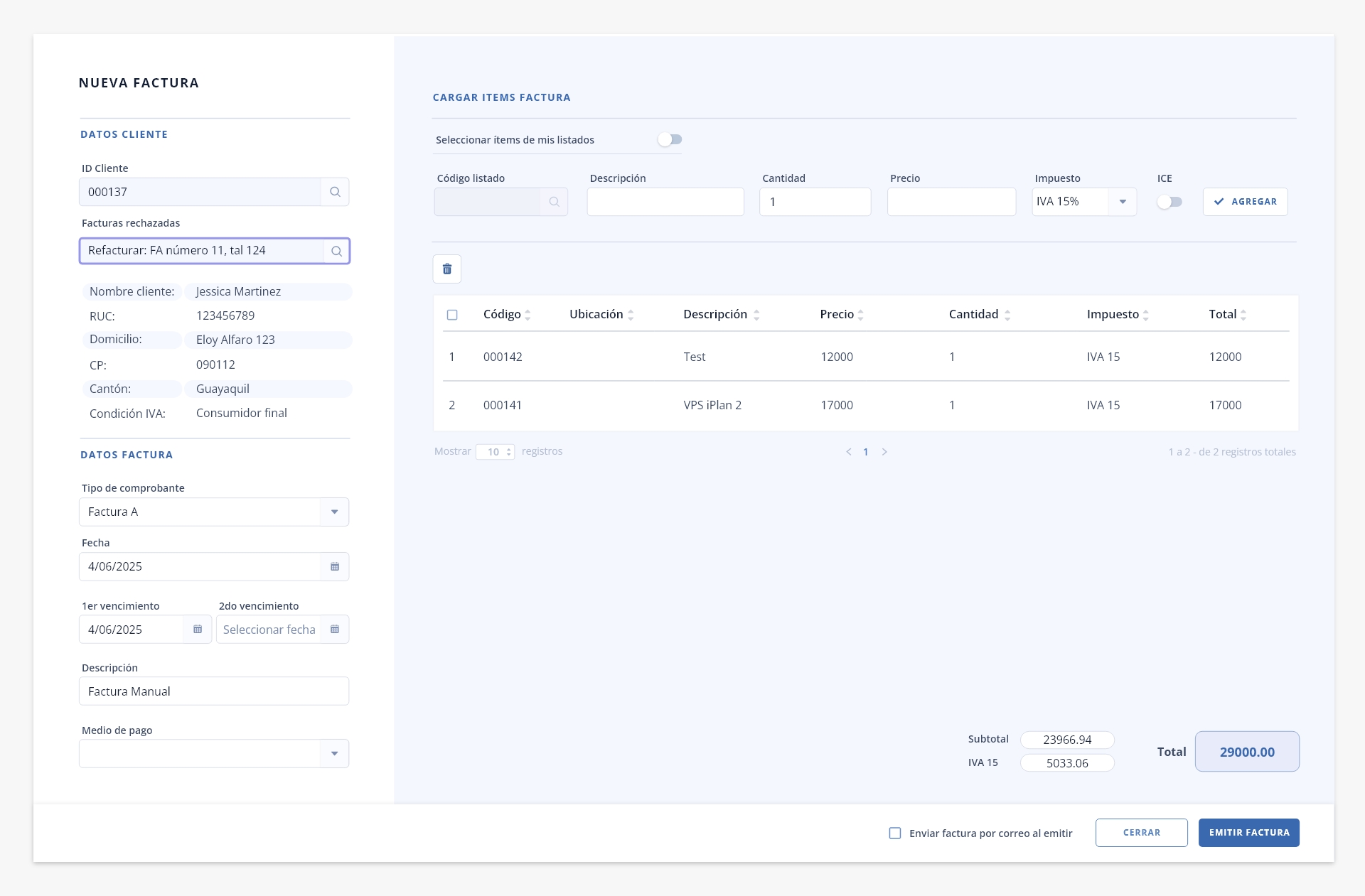Open the Impuesto IVA 15% dropdown
The height and width of the screenshot is (896, 1365).
(1084, 202)
